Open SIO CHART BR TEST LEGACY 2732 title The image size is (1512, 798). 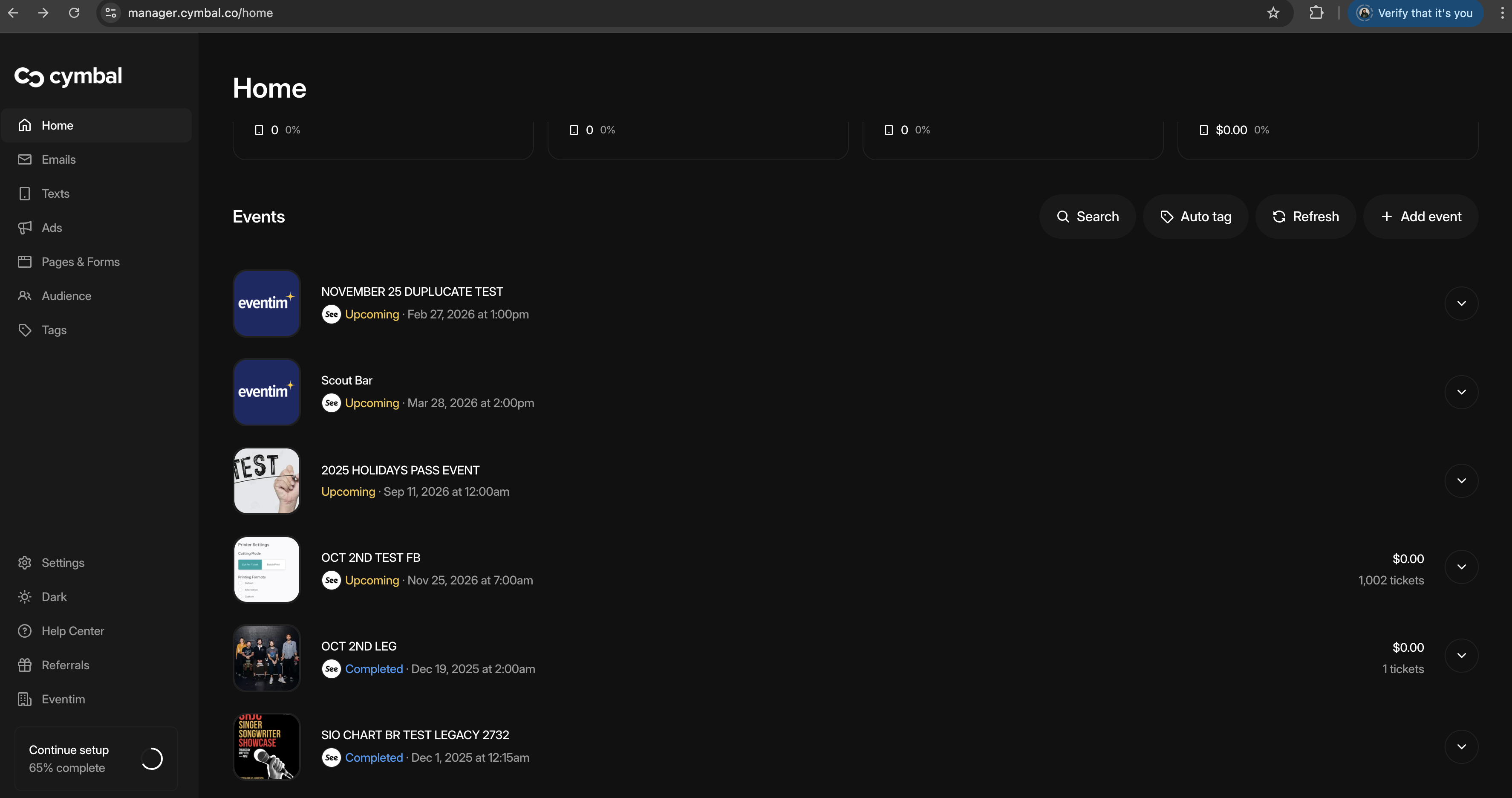pyautogui.click(x=415, y=735)
